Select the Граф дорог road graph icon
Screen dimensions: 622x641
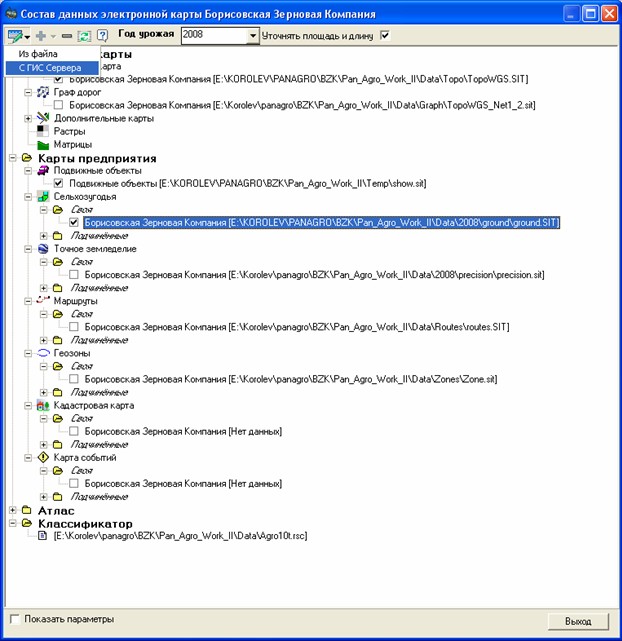43,92
